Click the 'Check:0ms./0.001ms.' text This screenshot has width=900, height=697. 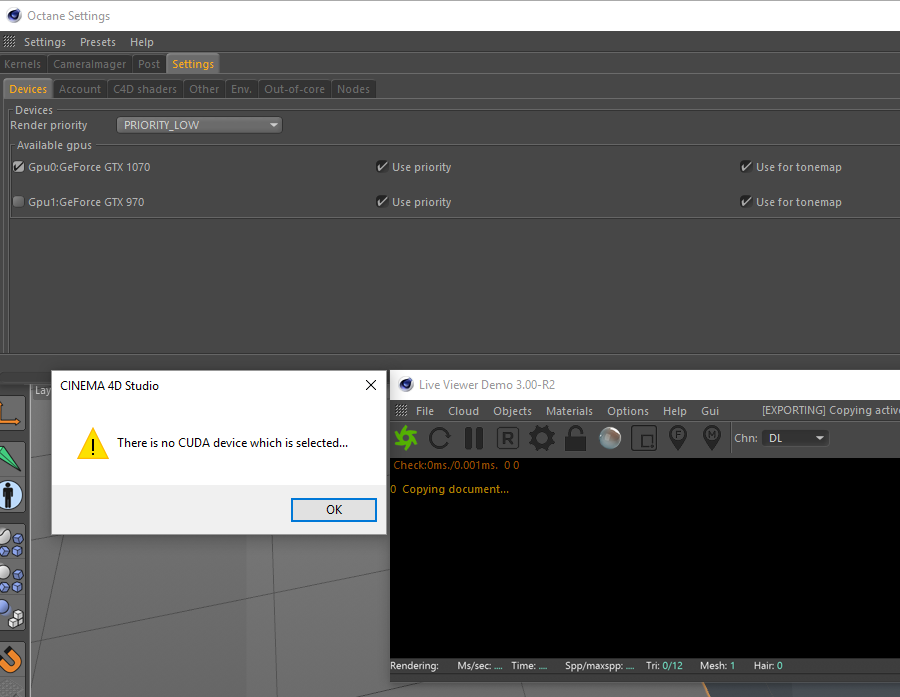[x=445, y=465]
